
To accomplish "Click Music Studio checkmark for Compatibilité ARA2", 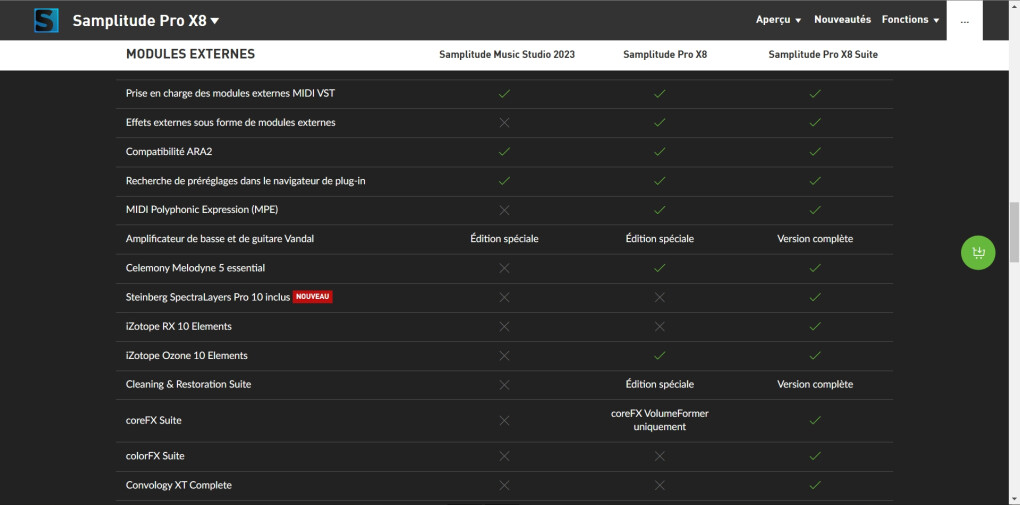I will 504,152.
